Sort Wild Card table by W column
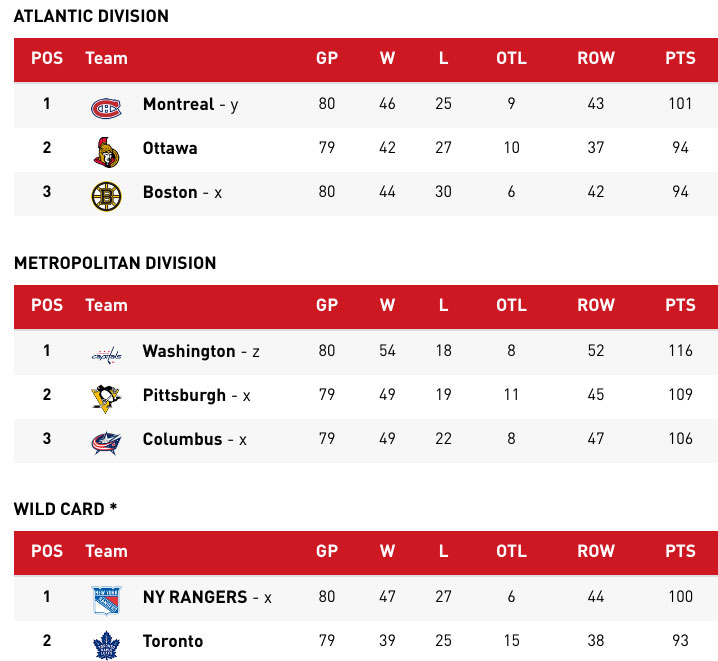The height and width of the screenshot is (661, 718). point(388,551)
